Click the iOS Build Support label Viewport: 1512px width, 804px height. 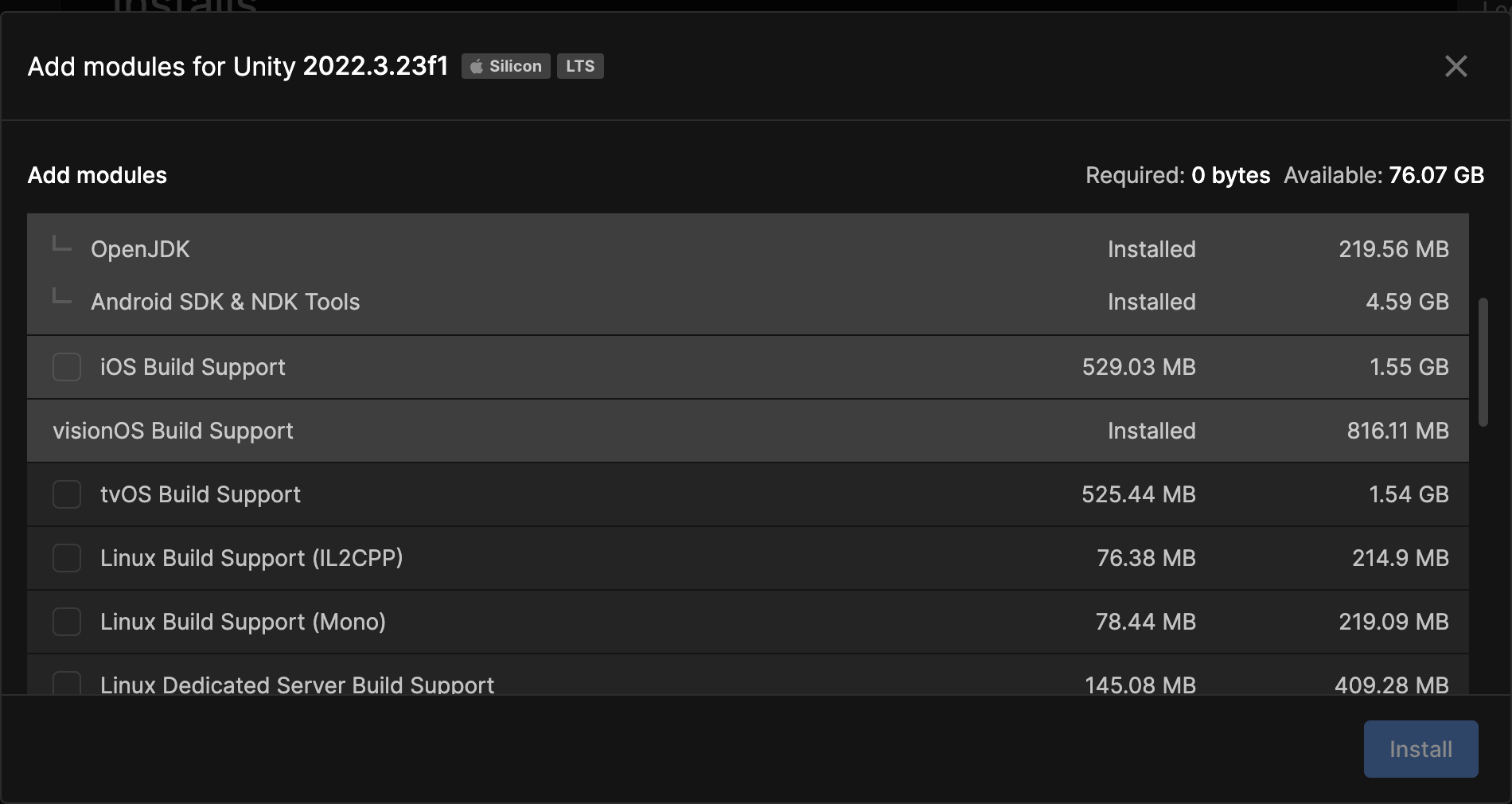(x=193, y=367)
